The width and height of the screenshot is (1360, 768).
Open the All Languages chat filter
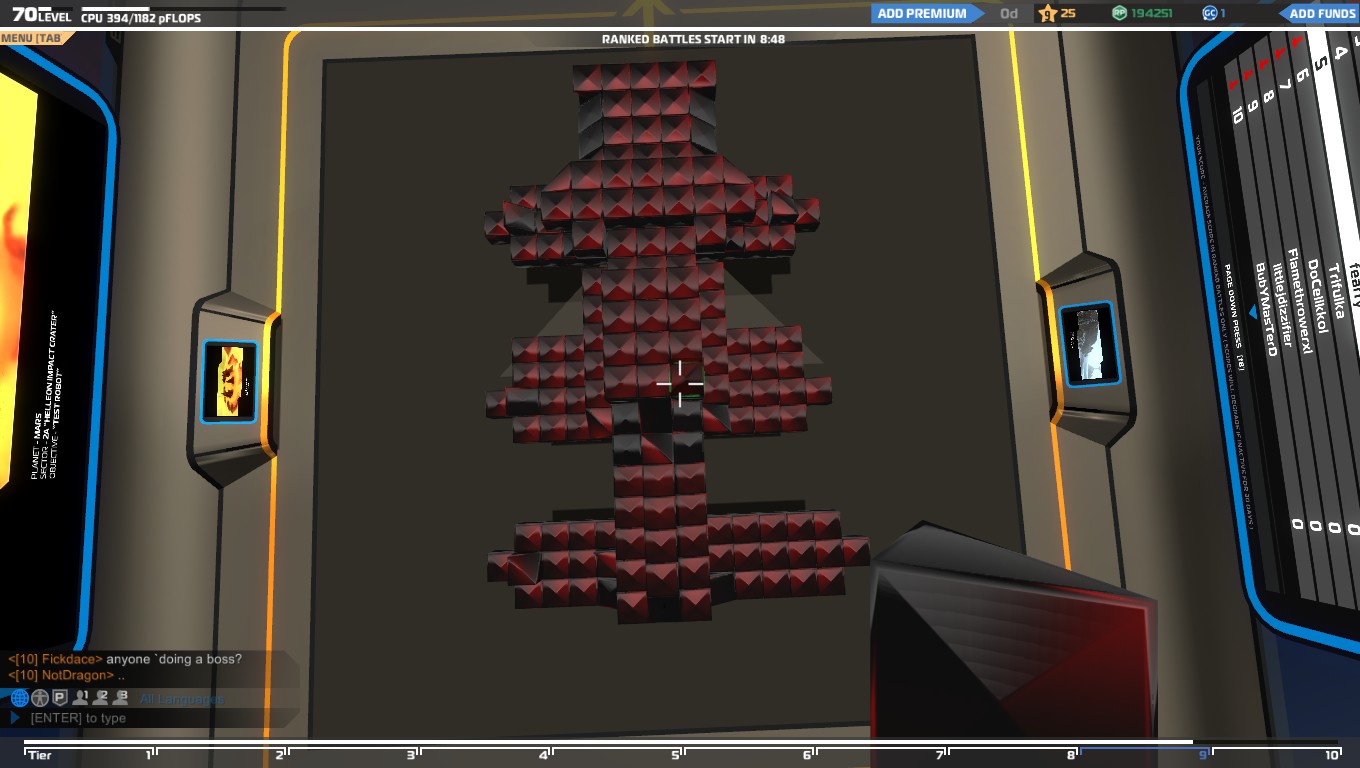182,699
